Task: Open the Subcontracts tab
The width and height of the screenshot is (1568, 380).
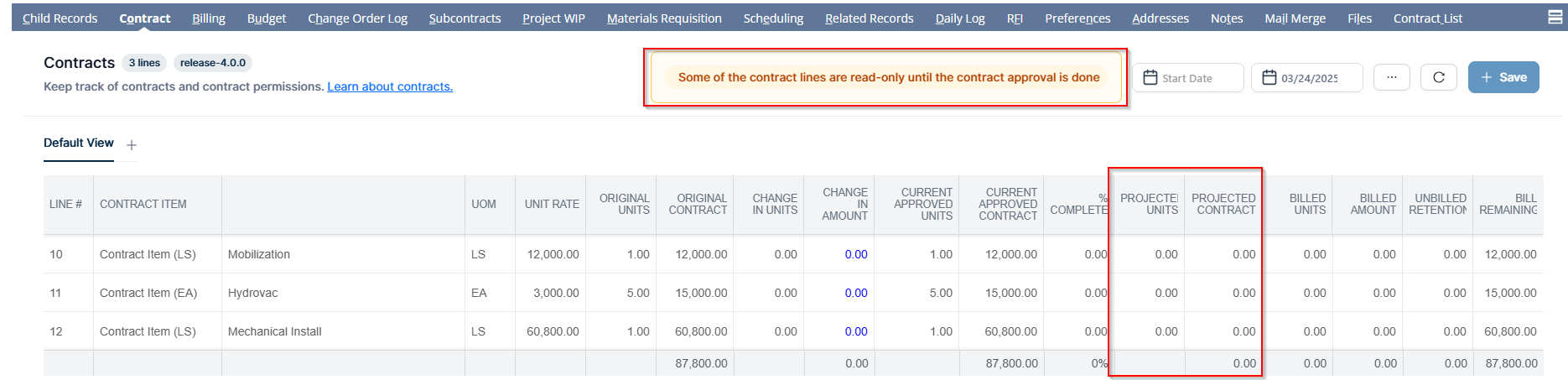Action: [465, 18]
